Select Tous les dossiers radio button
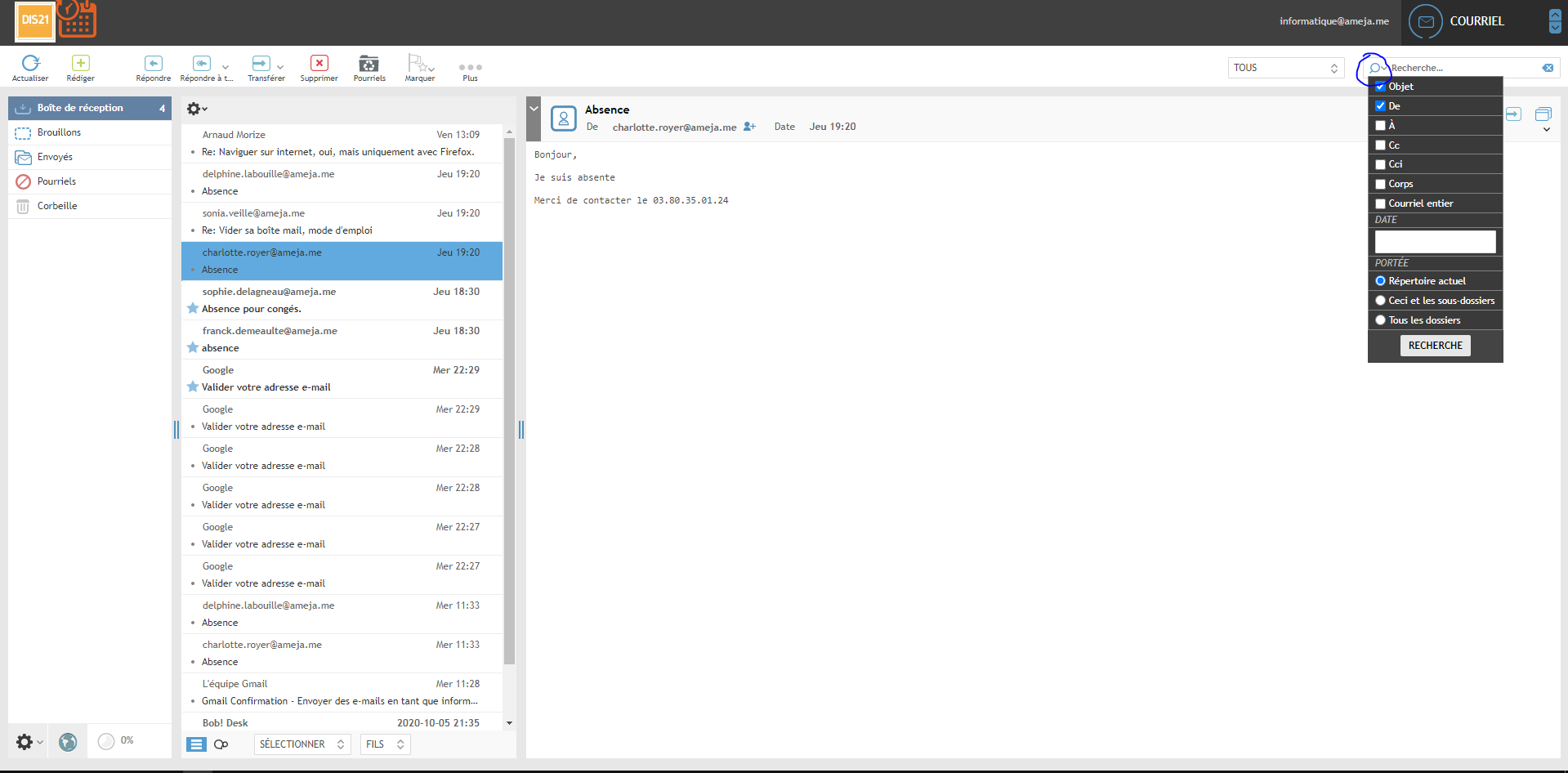Screen dimensions: 1568x773 click(x=1380, y=320)
